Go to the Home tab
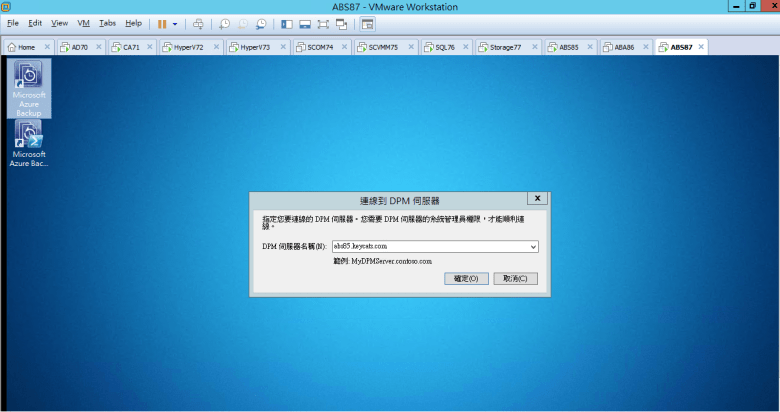Viewport: 780px width, 412px height. 24,47
